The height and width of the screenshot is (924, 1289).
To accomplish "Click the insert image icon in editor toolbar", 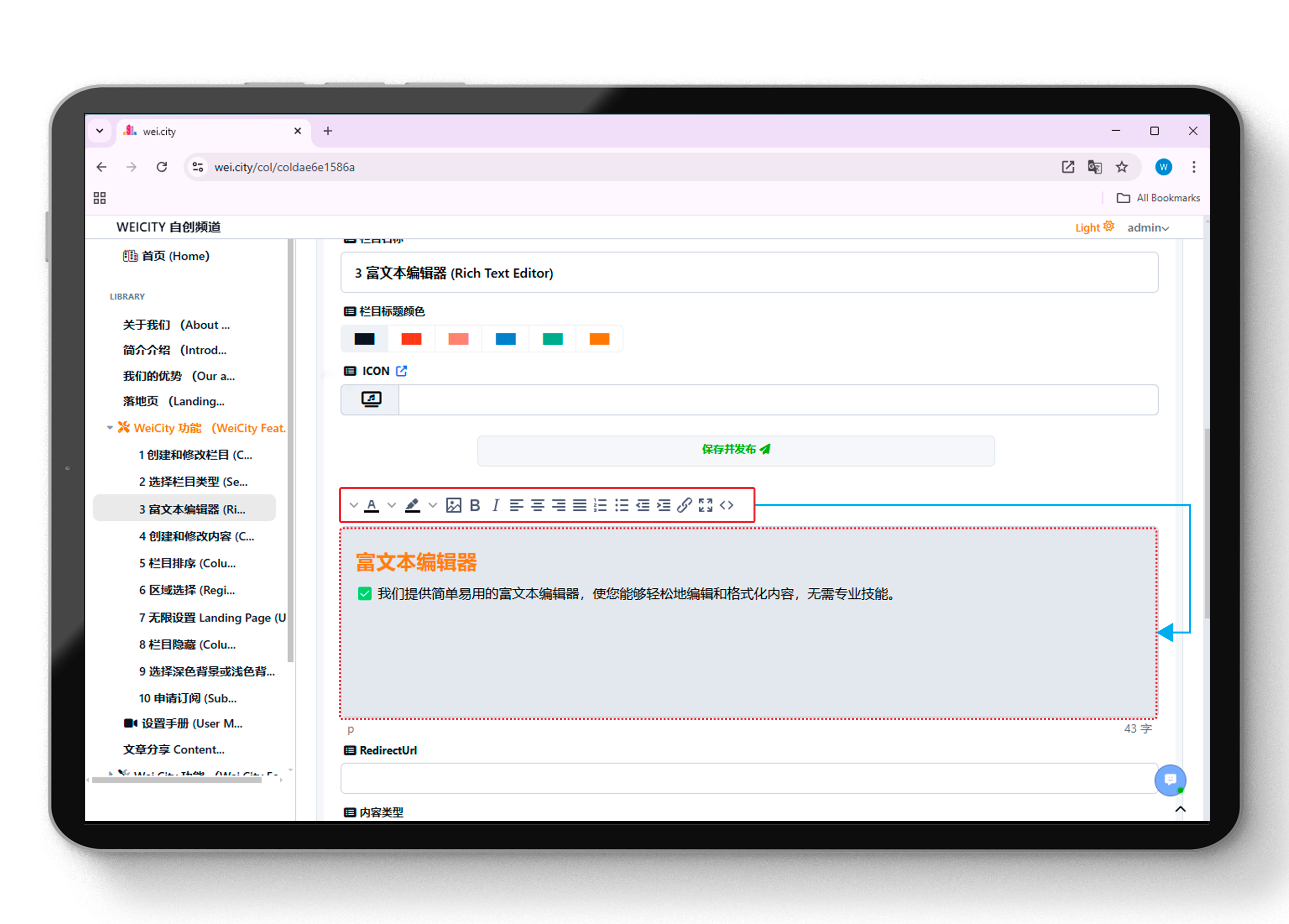I will pos(453,505).
